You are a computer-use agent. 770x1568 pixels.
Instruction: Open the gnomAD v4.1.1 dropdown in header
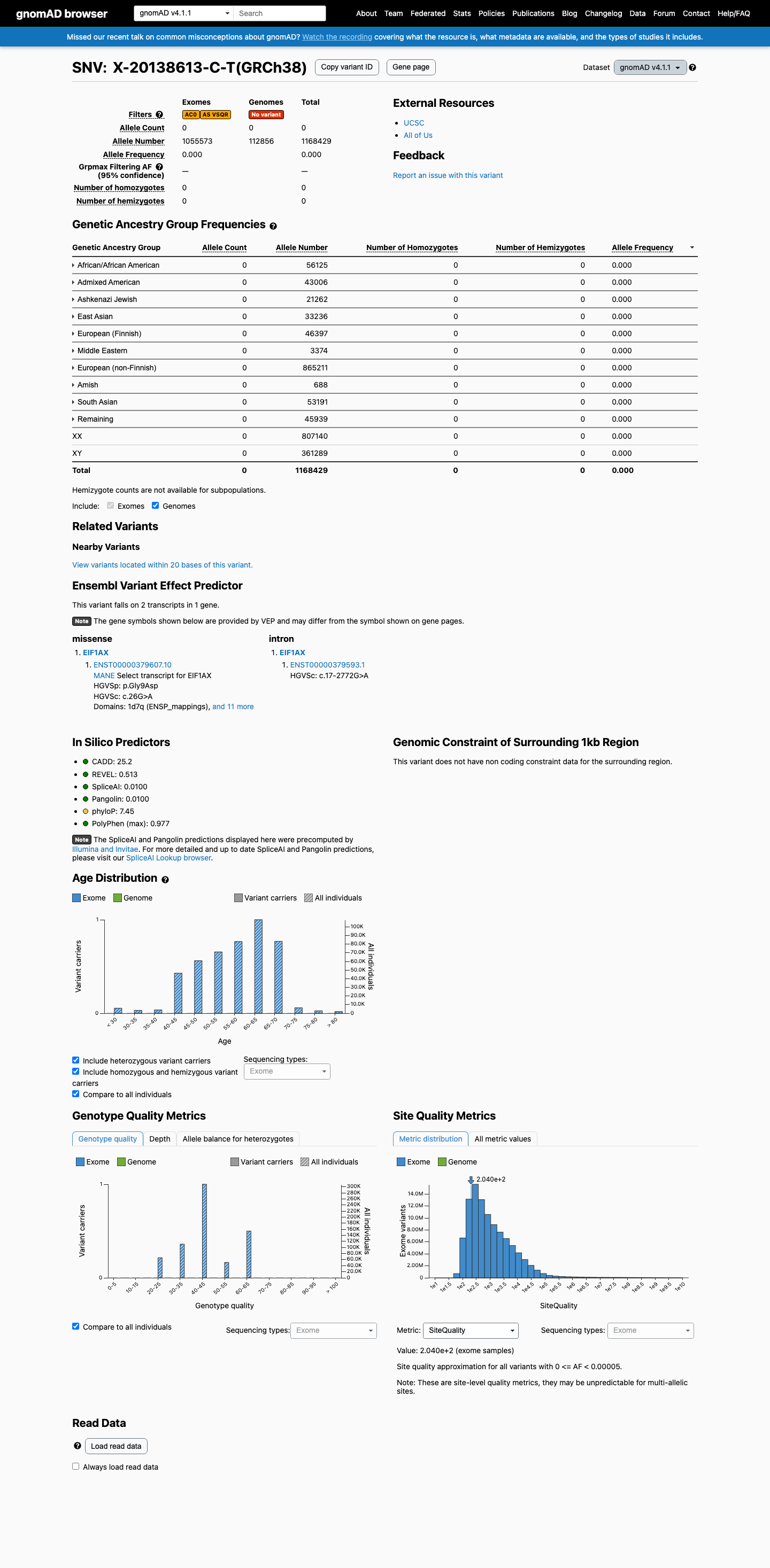click(183, 13)
